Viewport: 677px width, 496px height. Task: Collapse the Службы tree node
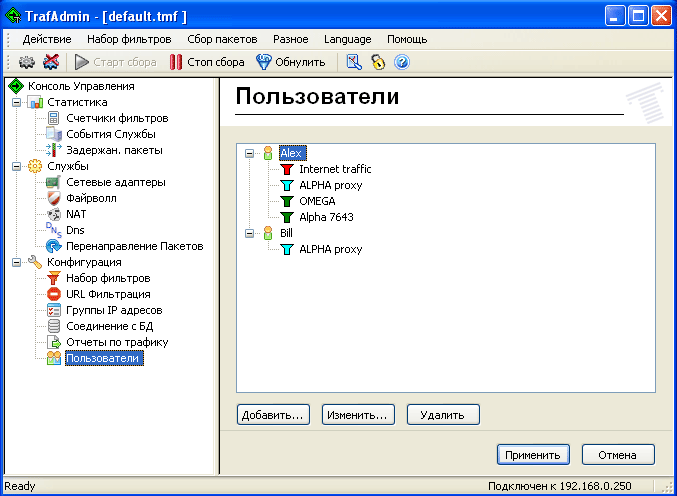(16, 167)
